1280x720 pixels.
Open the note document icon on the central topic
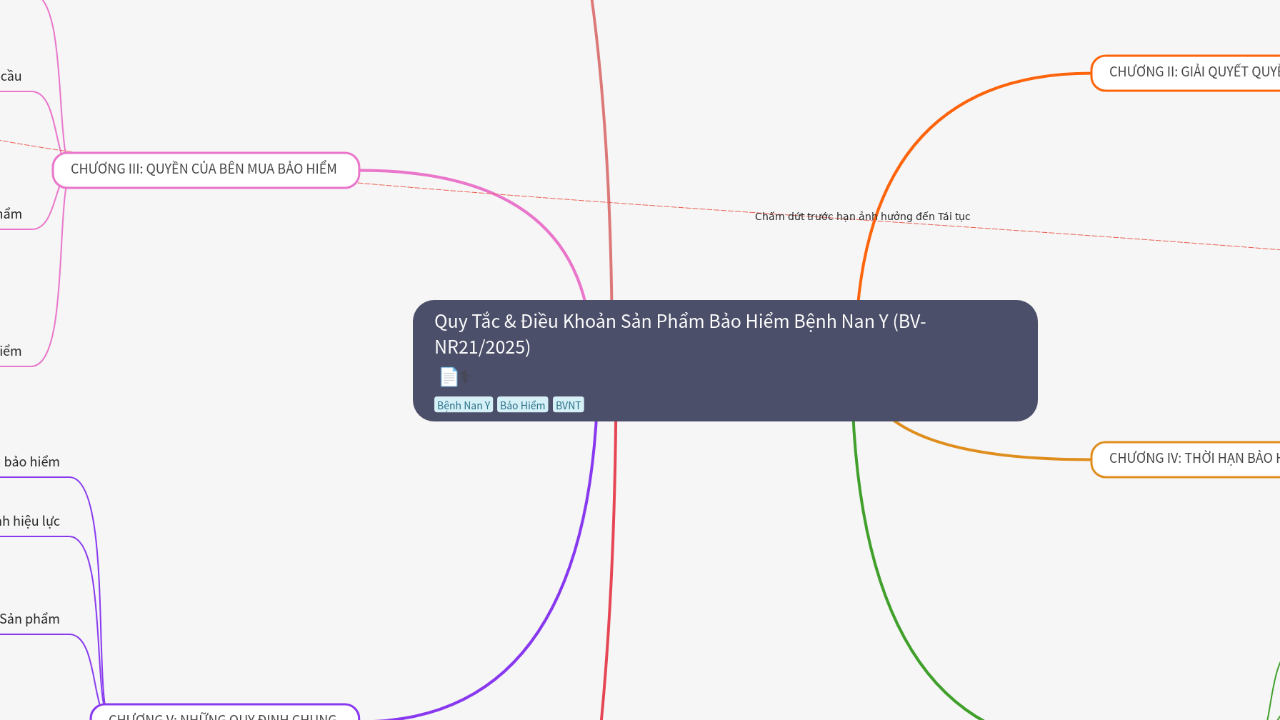(x=448, y=377)
